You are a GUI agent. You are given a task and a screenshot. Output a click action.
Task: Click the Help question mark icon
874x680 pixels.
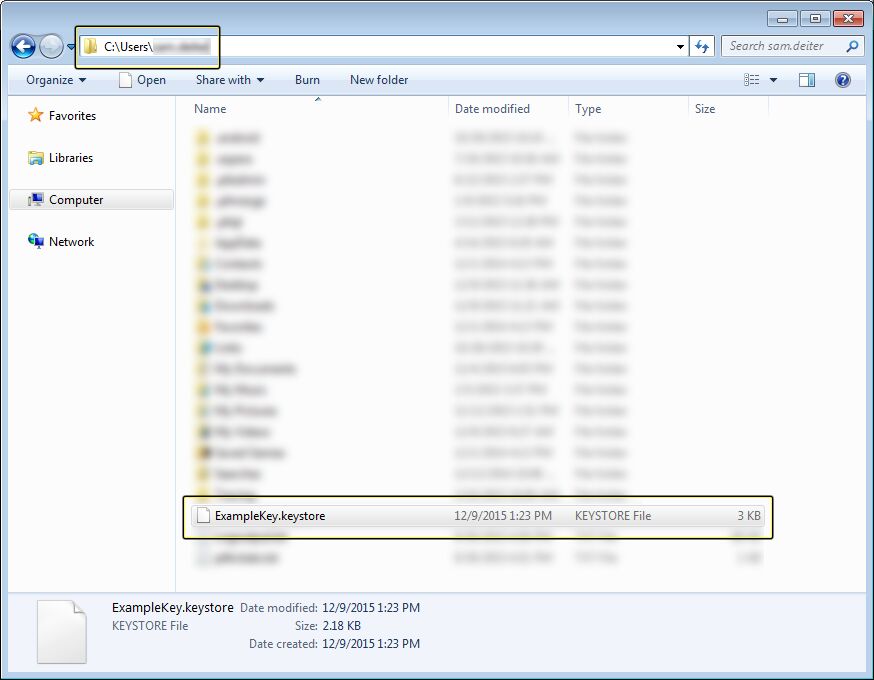843,80
